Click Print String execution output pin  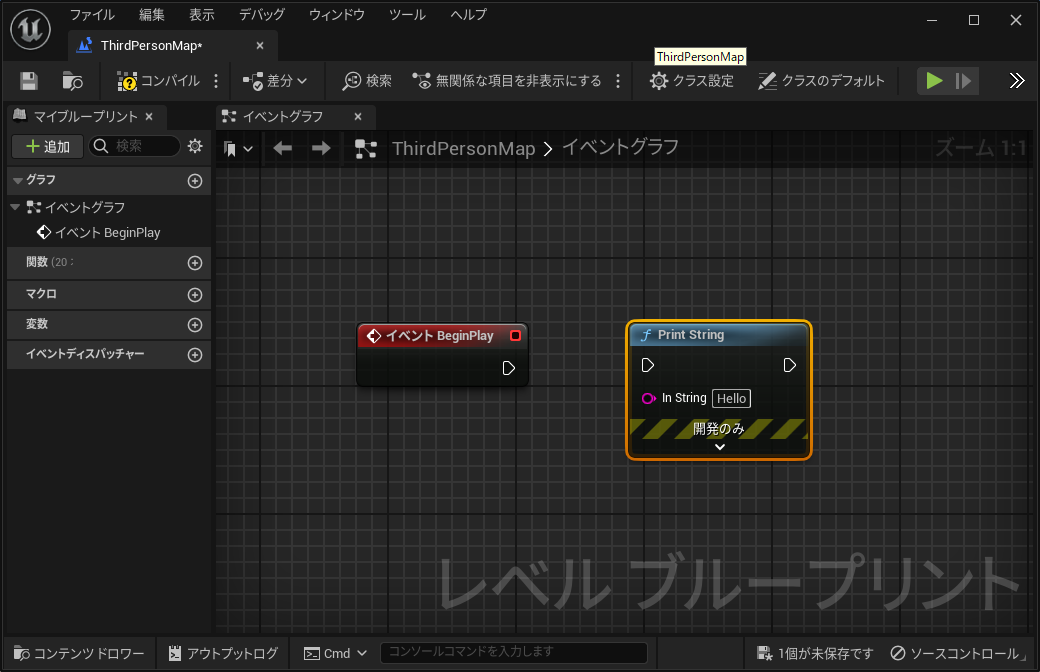(x=789, y=365)
